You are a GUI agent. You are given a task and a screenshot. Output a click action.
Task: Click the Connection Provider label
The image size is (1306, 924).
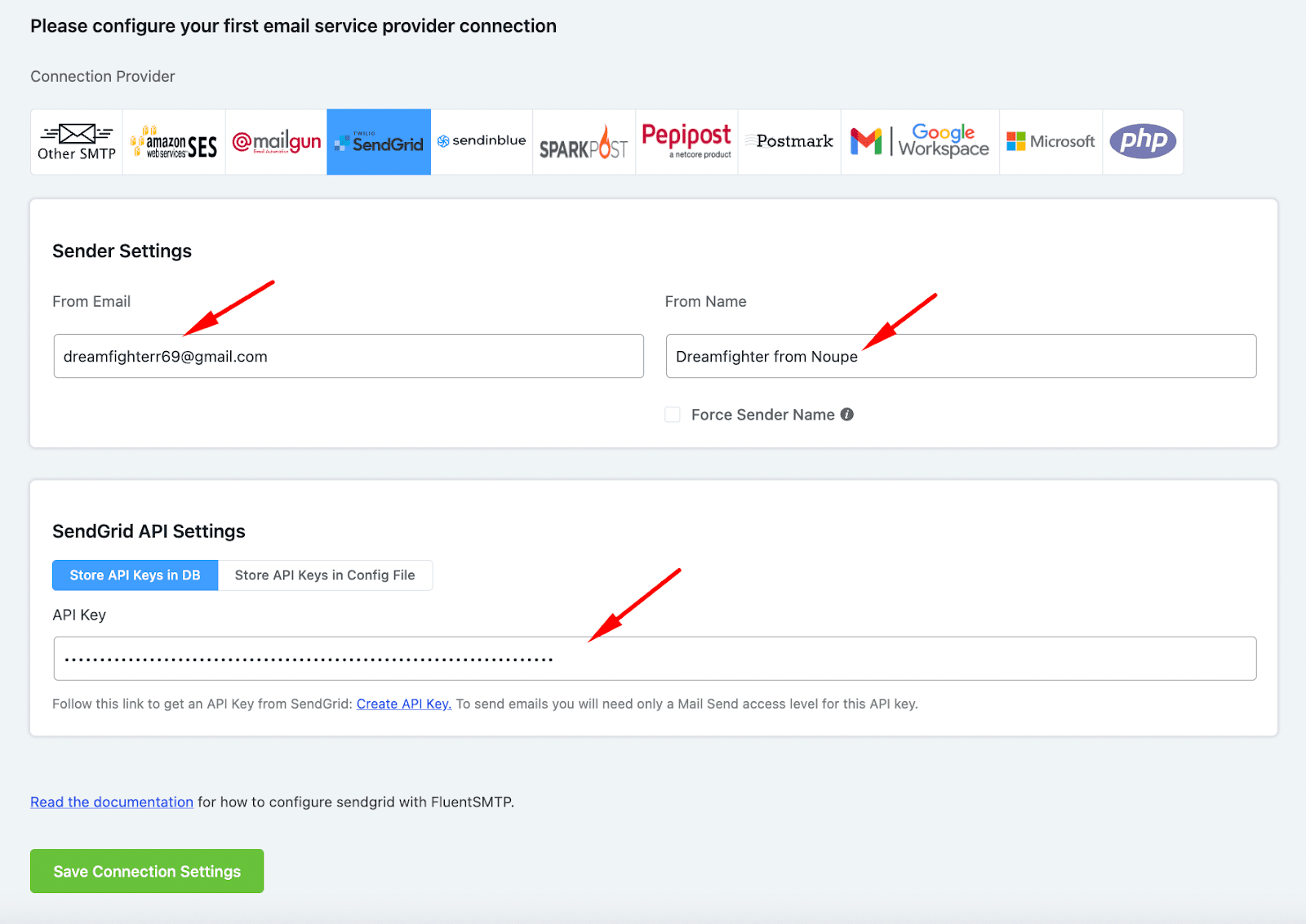(x=103, y=76)
